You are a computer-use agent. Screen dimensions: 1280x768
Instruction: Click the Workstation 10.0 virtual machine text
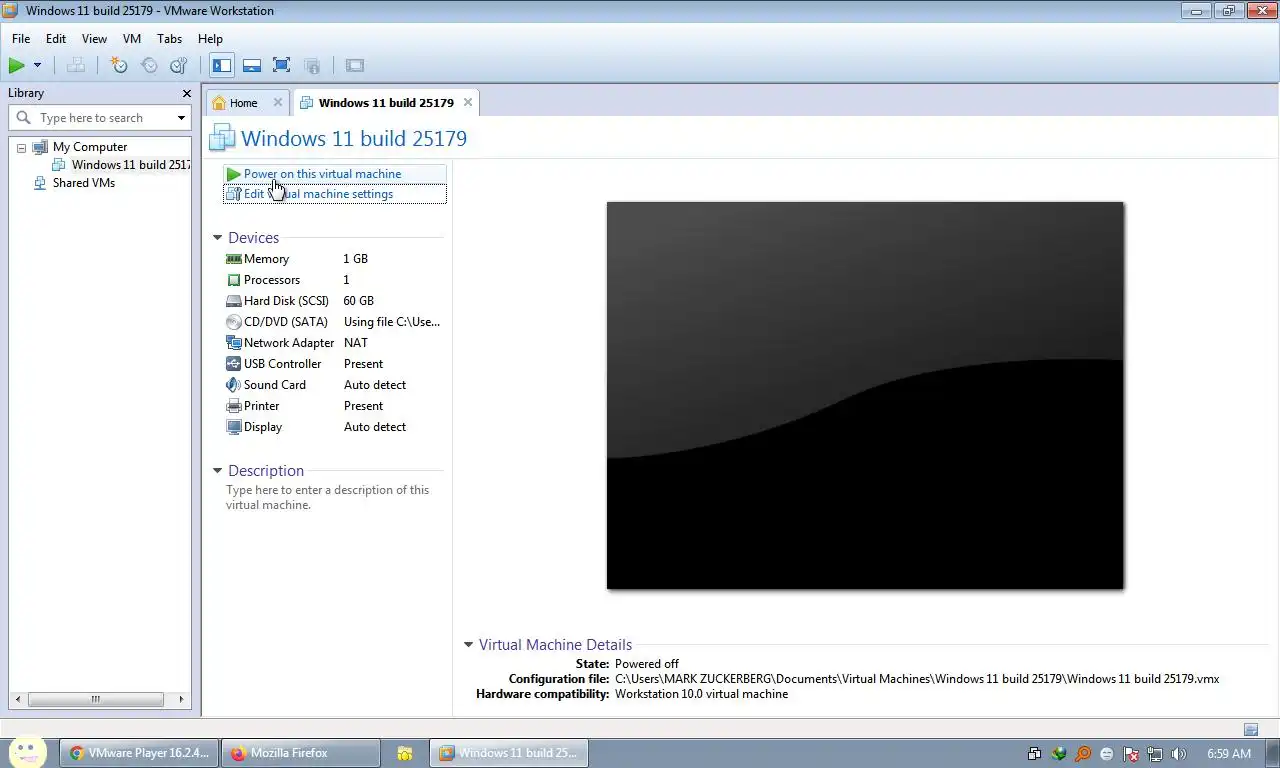tap(701, 694)
